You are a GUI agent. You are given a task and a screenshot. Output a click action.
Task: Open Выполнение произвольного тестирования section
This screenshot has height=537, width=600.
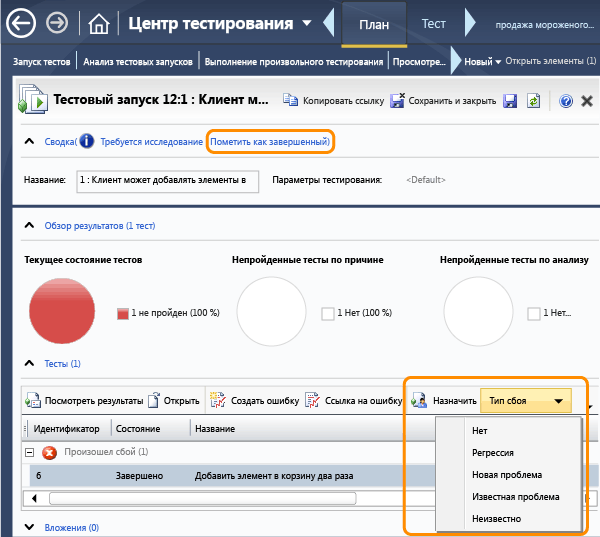(293, 62)
